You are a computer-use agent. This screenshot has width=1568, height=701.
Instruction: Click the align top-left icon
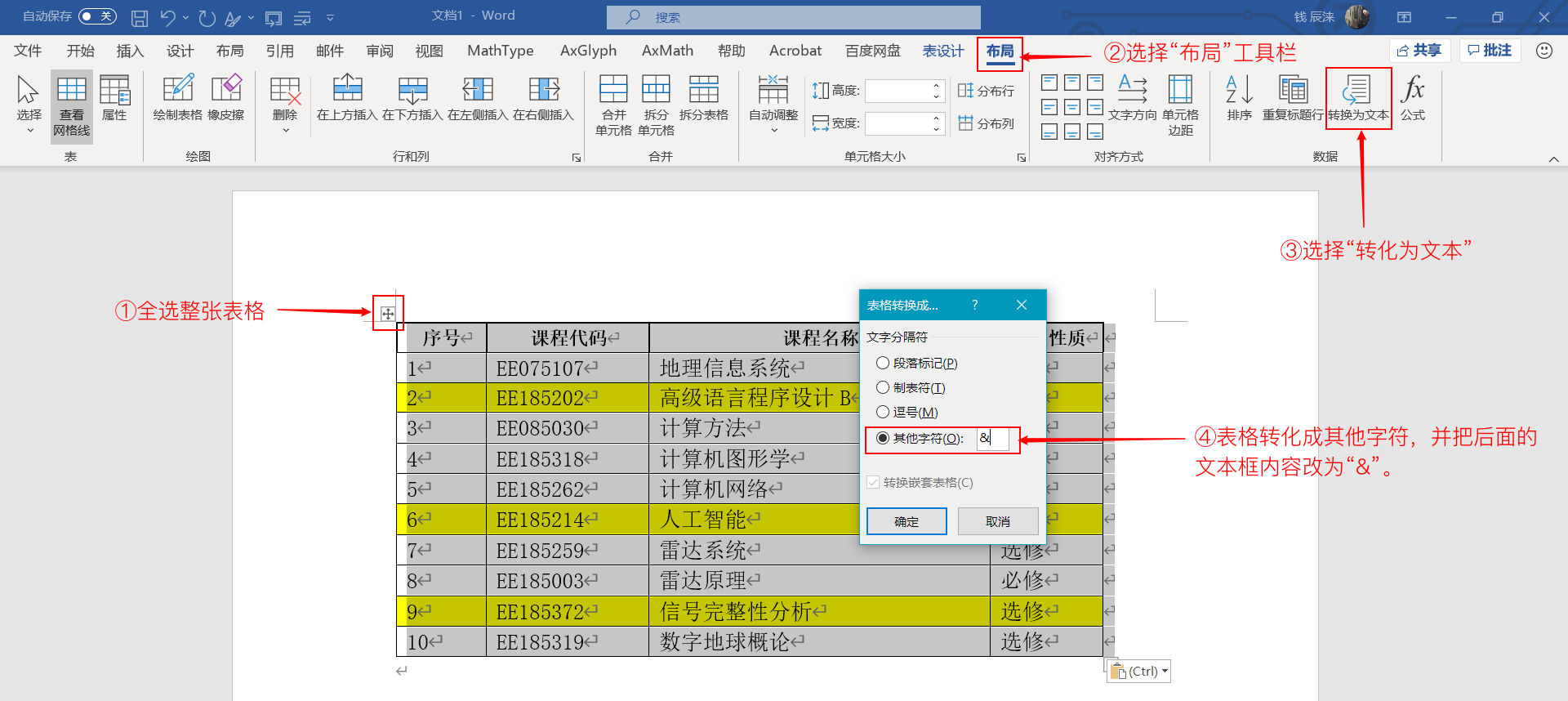tap(1049, 83)
